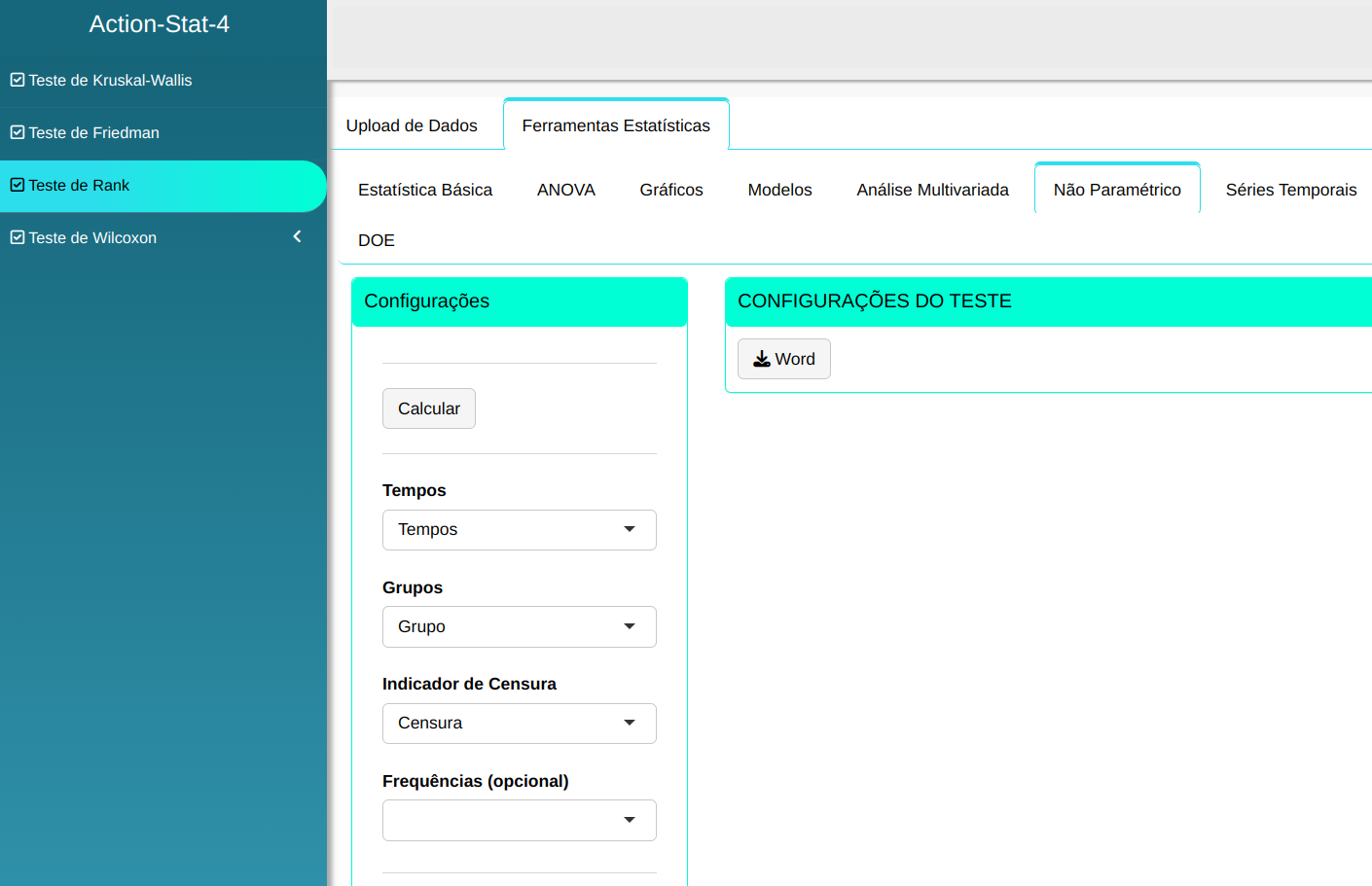Go to the Gráficos tab

(x=670, y=190)
